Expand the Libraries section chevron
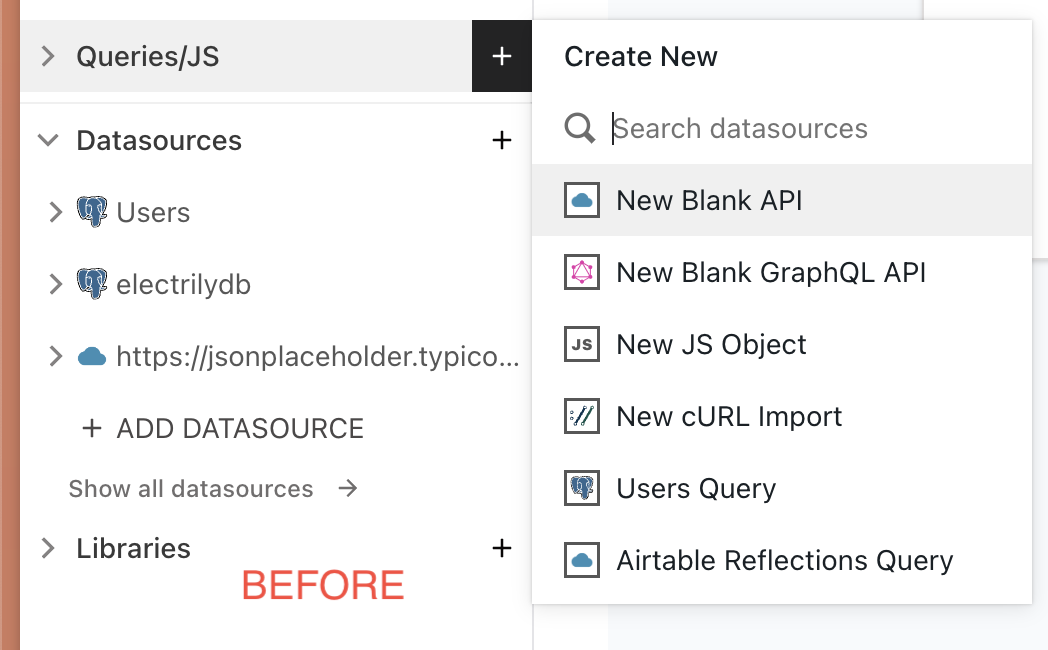This screenshot has width=1048, height=650. click(x=47, y=548)
